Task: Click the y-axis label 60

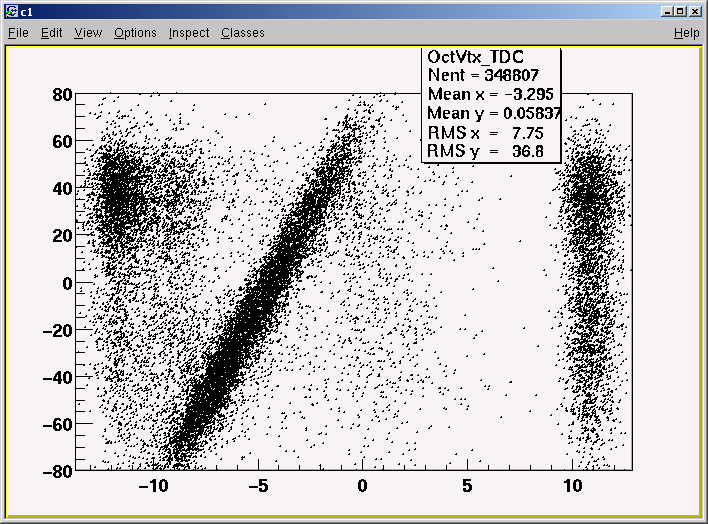Action: [62, 142]
